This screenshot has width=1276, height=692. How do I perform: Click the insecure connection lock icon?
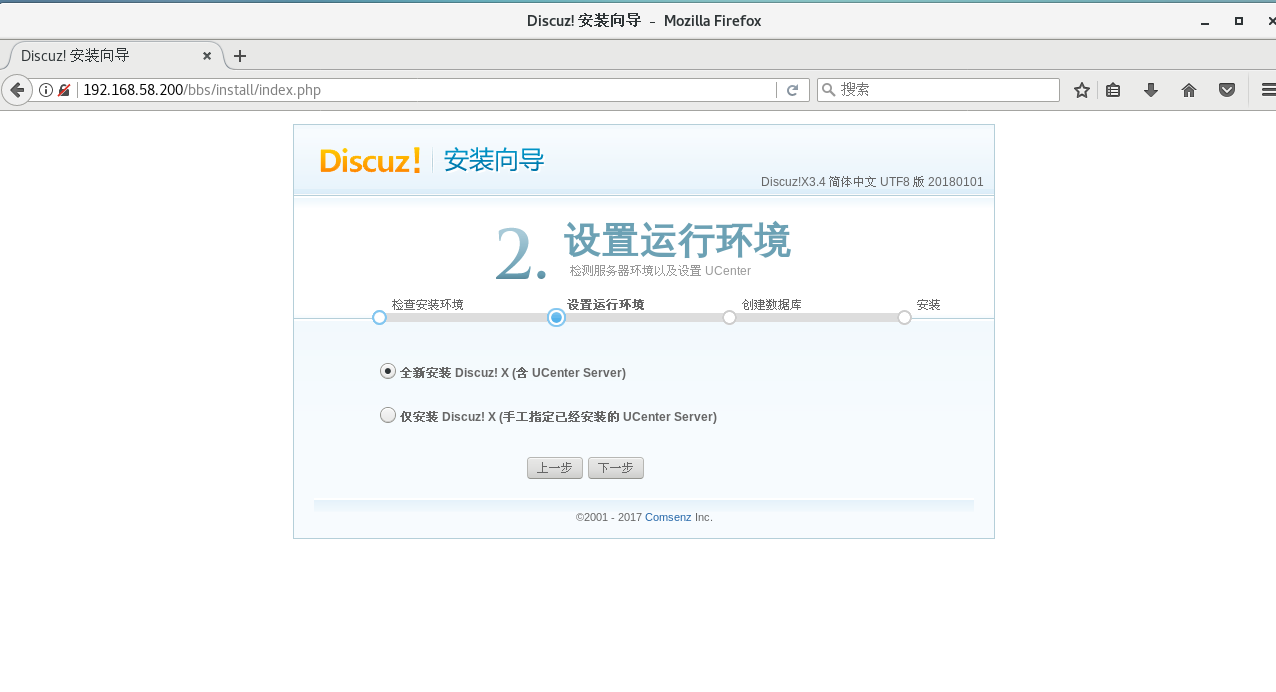tap(64, 90)
